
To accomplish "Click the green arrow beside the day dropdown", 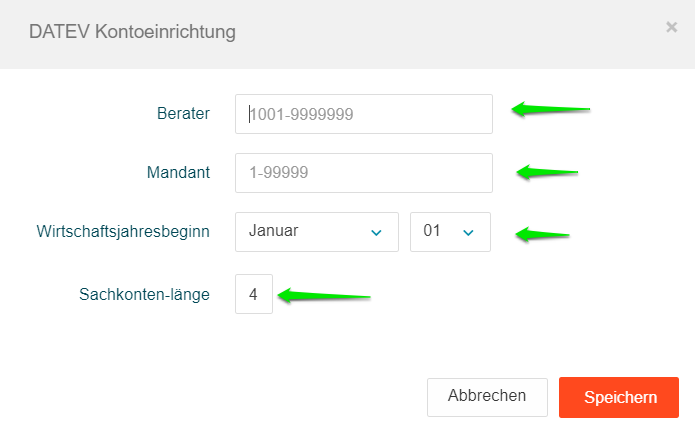I will (x=542, y=235).
